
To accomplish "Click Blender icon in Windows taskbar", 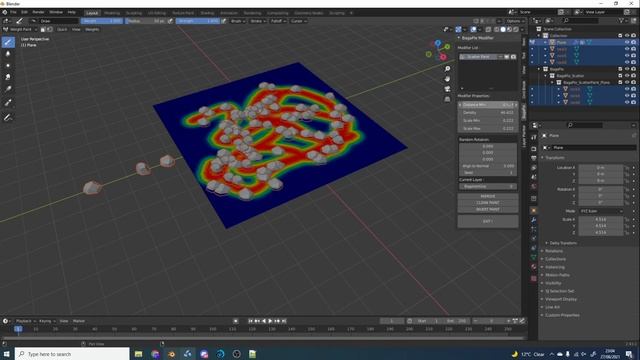I will point(171,354).
